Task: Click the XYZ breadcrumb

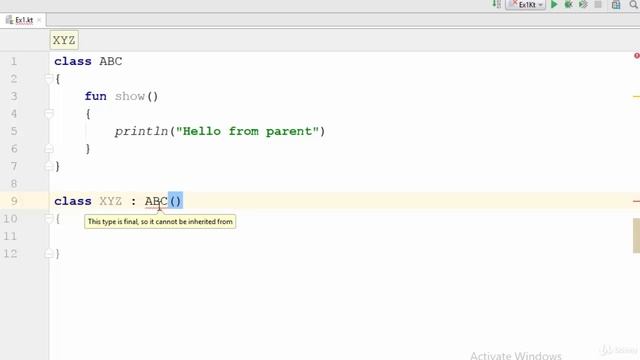Action: (64, 40)
